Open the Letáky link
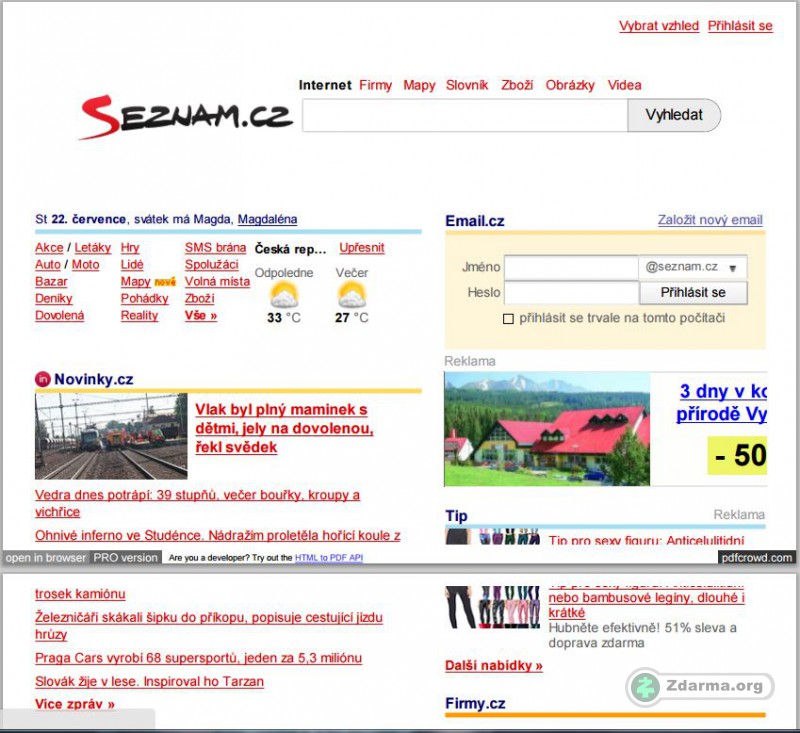Screen dimensions: 800x733 92,247
